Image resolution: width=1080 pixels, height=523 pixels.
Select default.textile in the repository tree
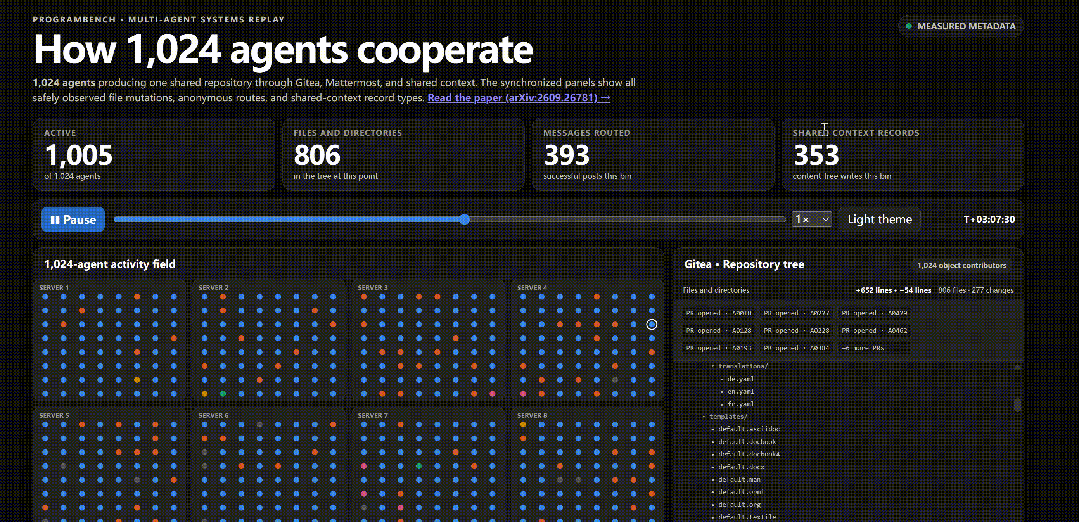pos(747,517)
